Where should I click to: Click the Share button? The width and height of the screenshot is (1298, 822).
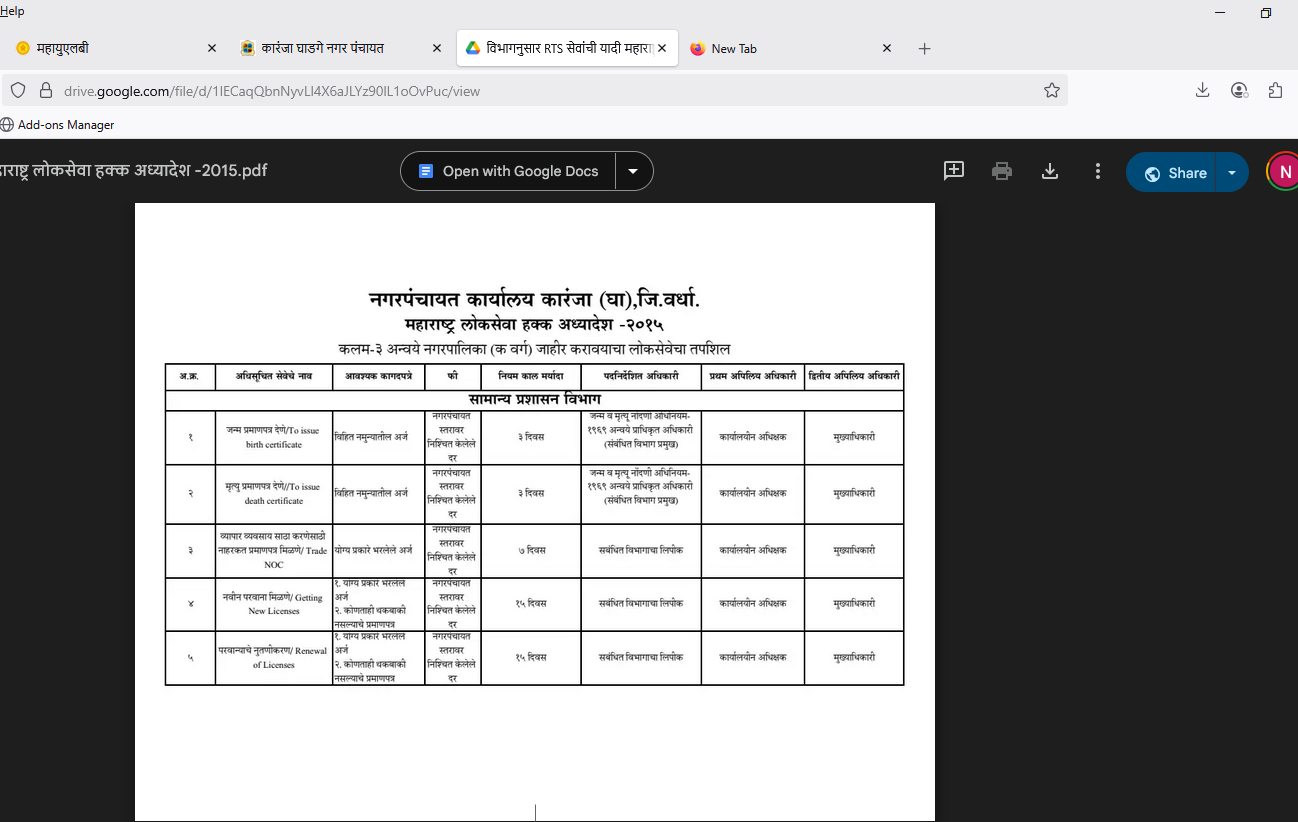(1171, 172)
